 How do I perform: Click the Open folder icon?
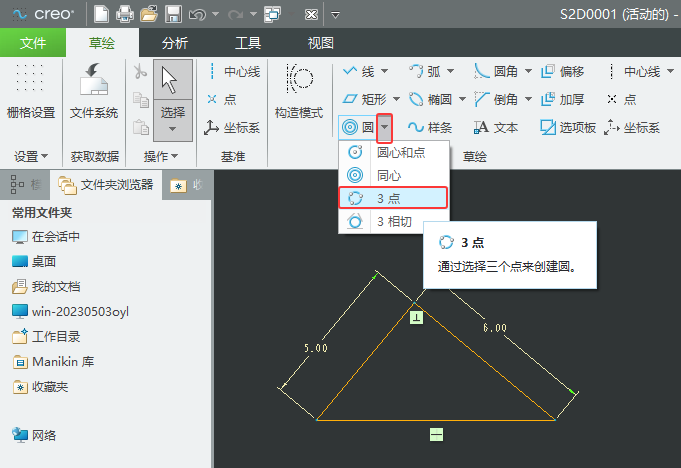[149, 14]
